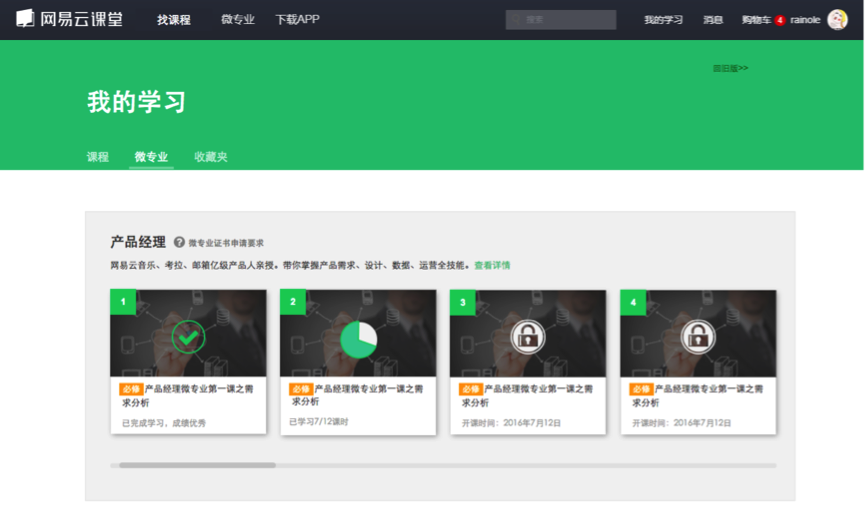
Task: Click the 查看详情 link
Action: click(492, 265)
